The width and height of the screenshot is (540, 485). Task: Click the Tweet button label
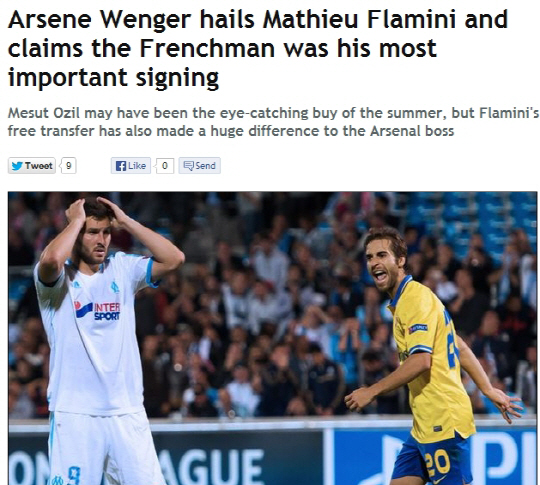[39, 166]
